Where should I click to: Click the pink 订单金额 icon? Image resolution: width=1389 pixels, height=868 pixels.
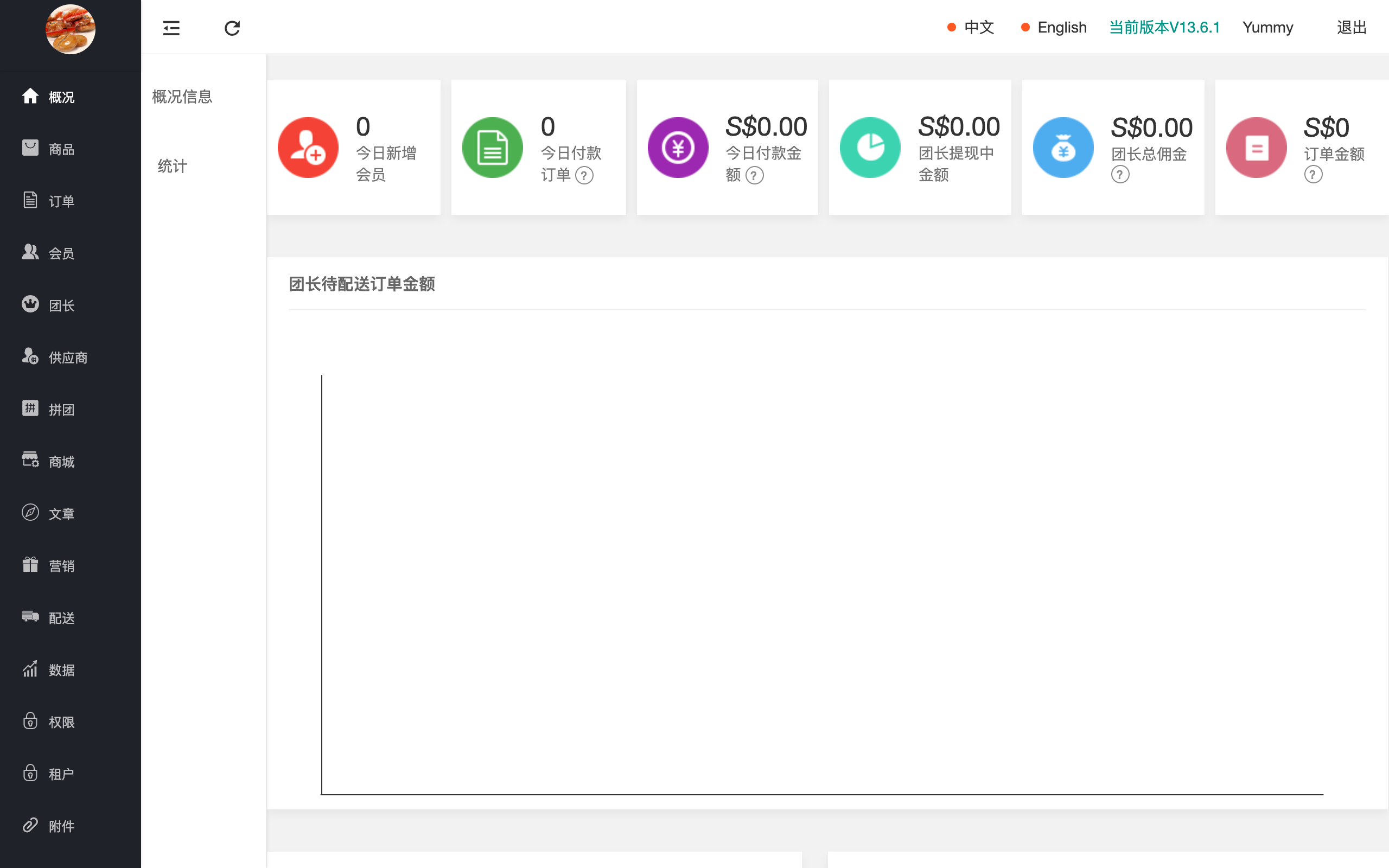tap(1257, 148)
